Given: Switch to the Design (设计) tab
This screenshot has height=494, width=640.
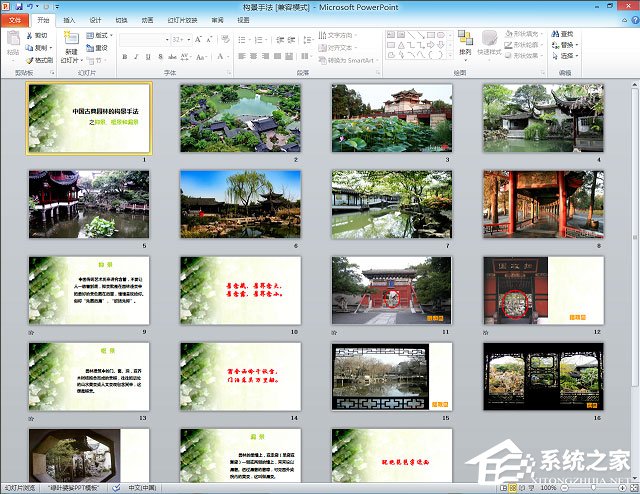Looking at the screenshot, I should click(x=95, y=19).
